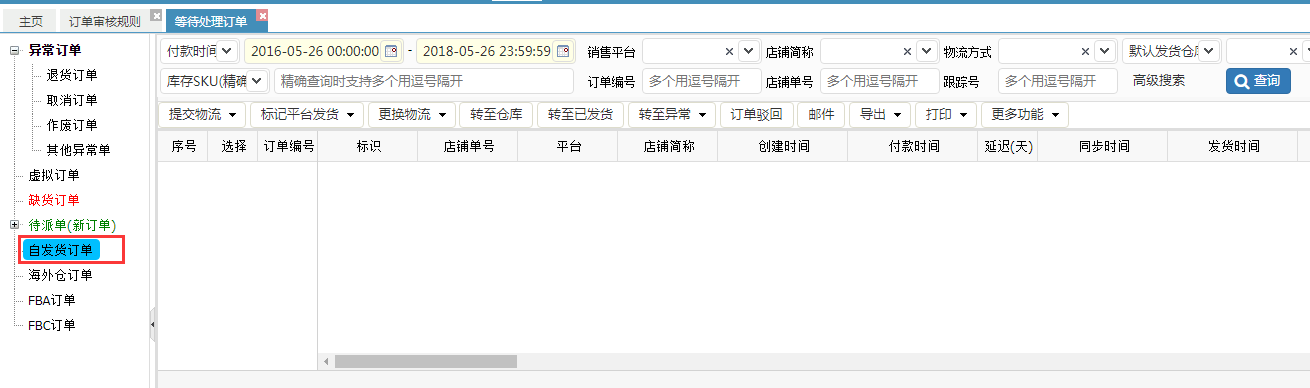1310x388 pixels.
Task: Click the 查询 search button
Action: click(x=1258, y=81)
